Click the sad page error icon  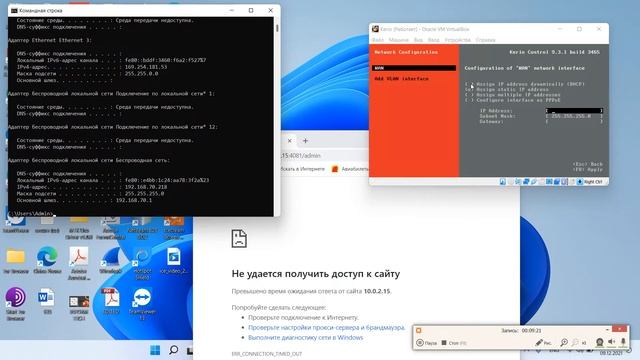239,238
